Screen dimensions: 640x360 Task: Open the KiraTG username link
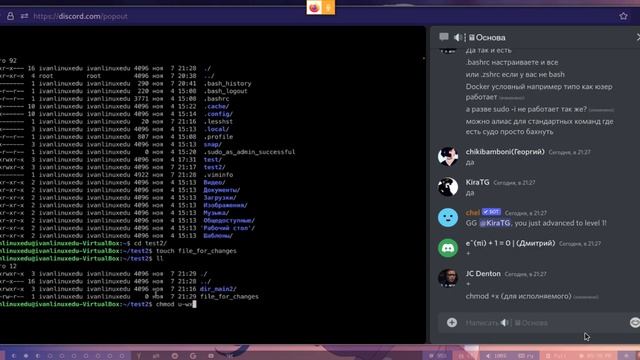(x=477, y=182)
